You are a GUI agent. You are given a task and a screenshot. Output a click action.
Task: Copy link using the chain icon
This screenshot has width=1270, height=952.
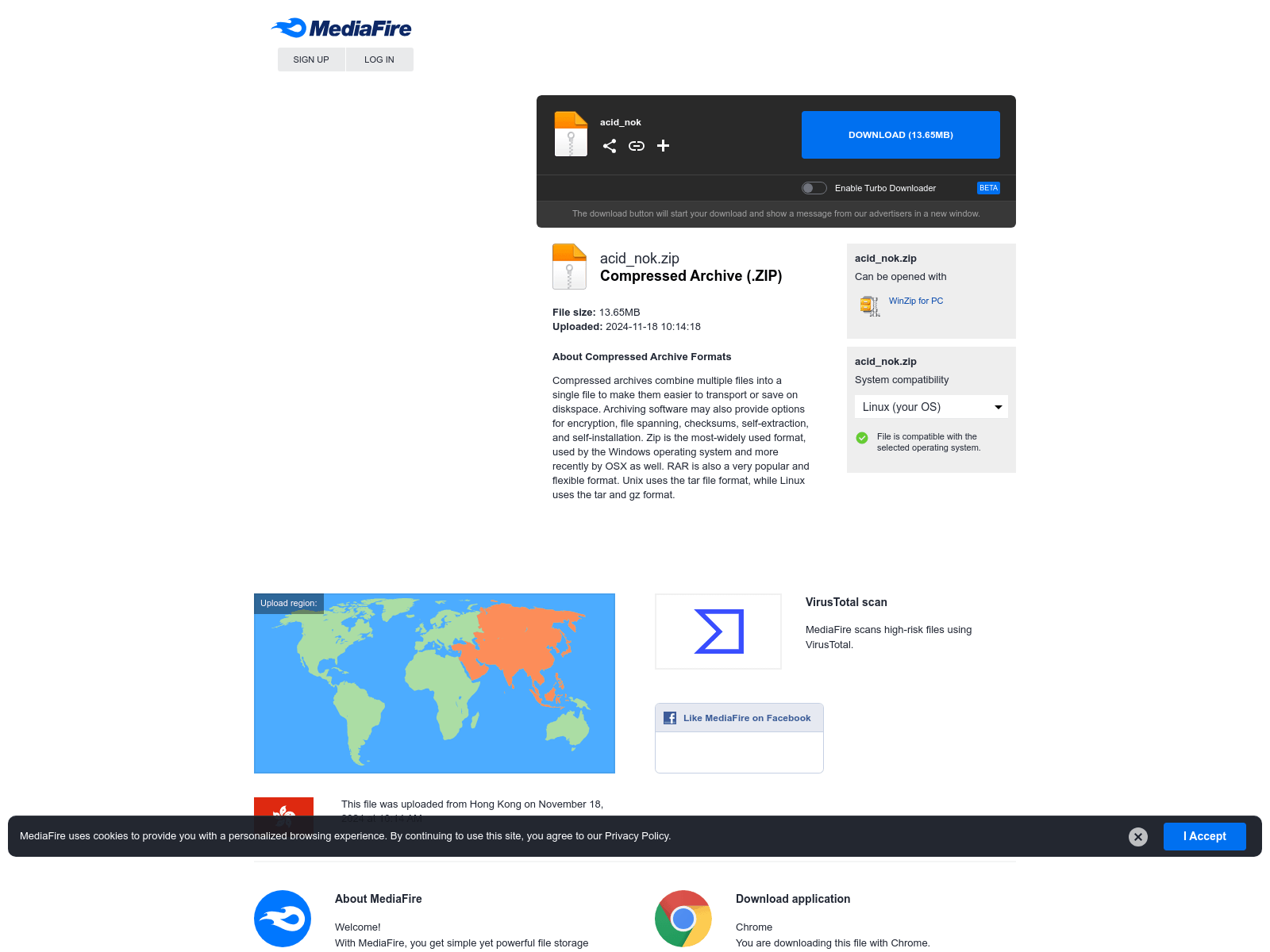(637, 146)
